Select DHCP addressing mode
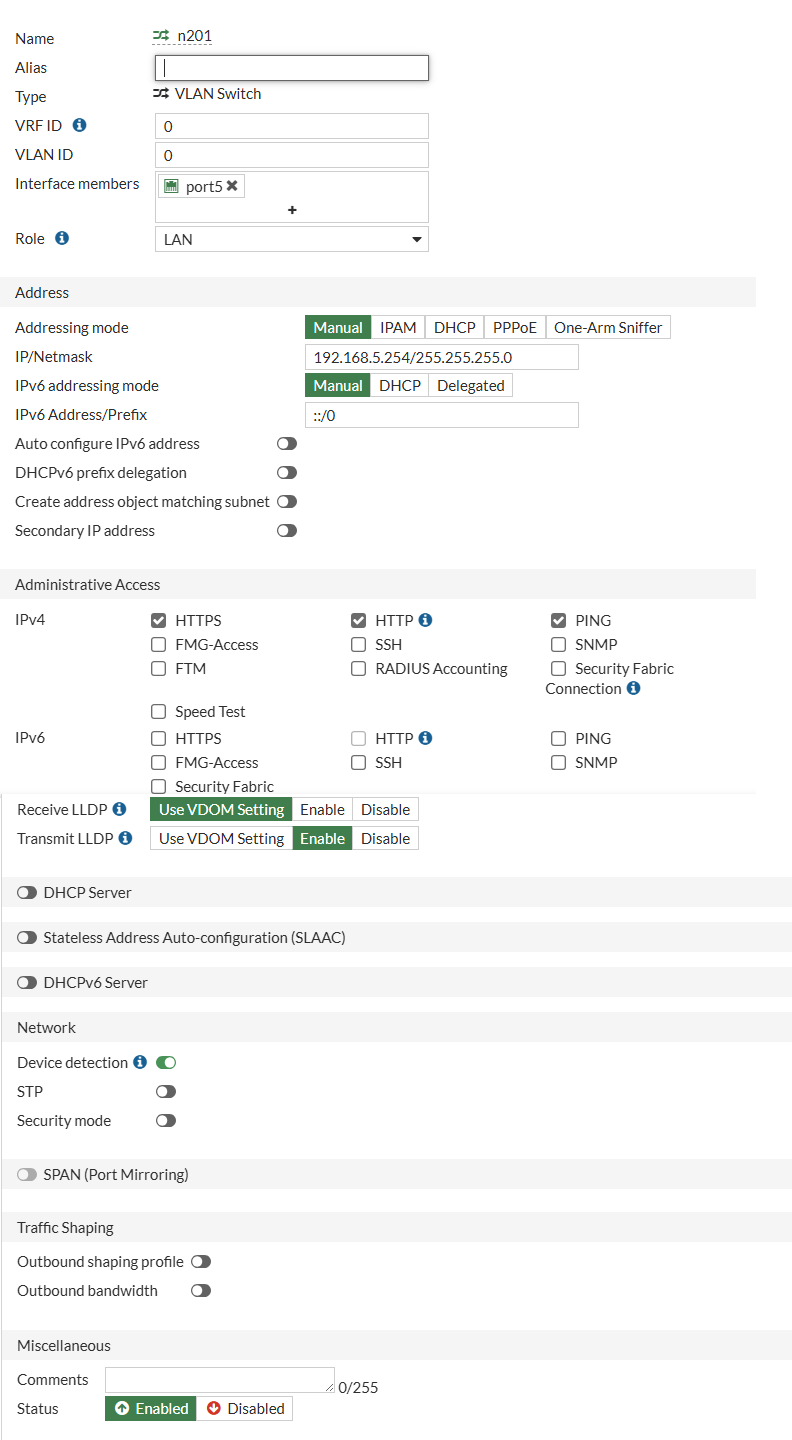The width and height of the screenshot is (792, 1440). (454, 328)
